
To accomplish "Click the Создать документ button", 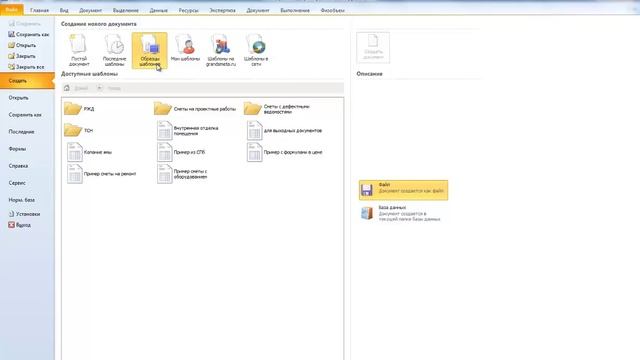I will point(373,47).
